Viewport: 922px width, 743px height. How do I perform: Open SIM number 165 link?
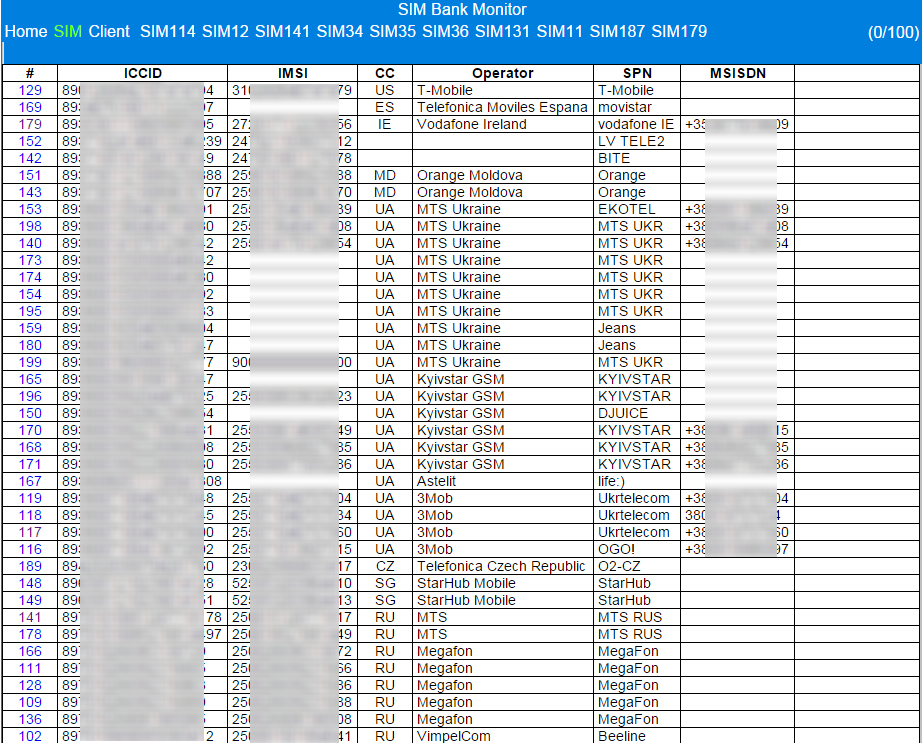30,379
